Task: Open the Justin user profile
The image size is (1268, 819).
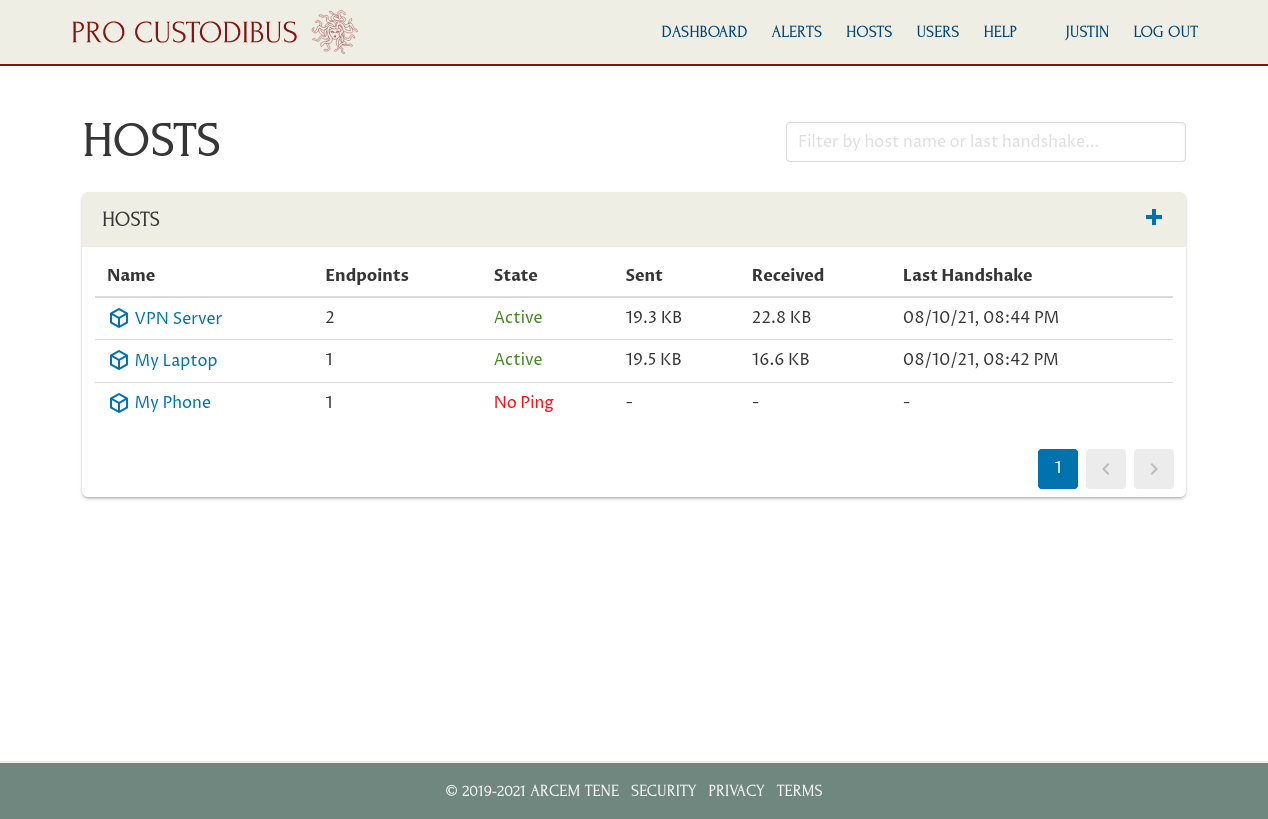Action: click(1087, 32)
